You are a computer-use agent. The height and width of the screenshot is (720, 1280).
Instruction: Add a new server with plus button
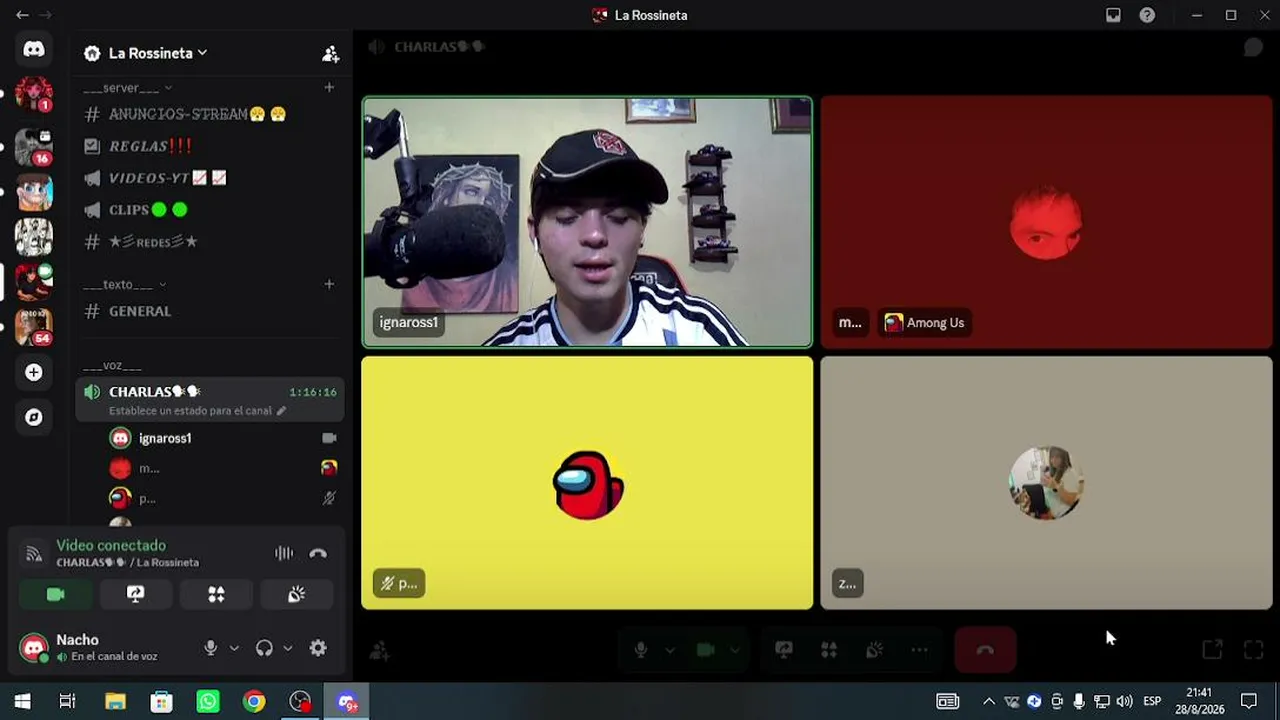(x=34, y=372)
